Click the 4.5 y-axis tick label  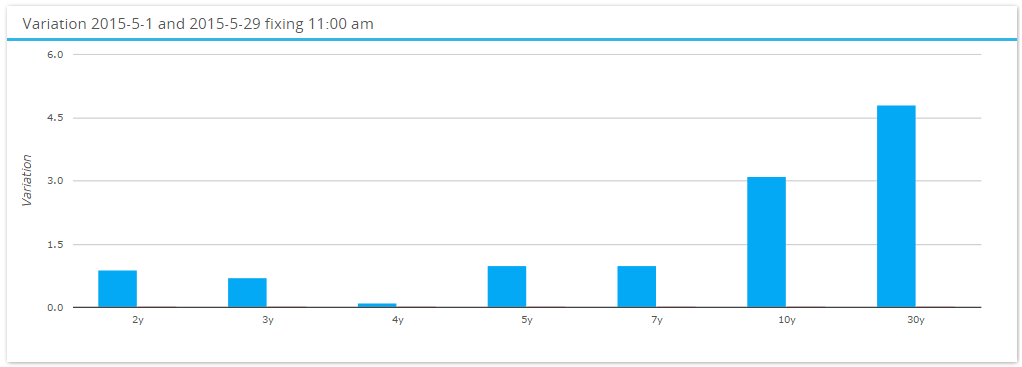(x=55, y=118)
